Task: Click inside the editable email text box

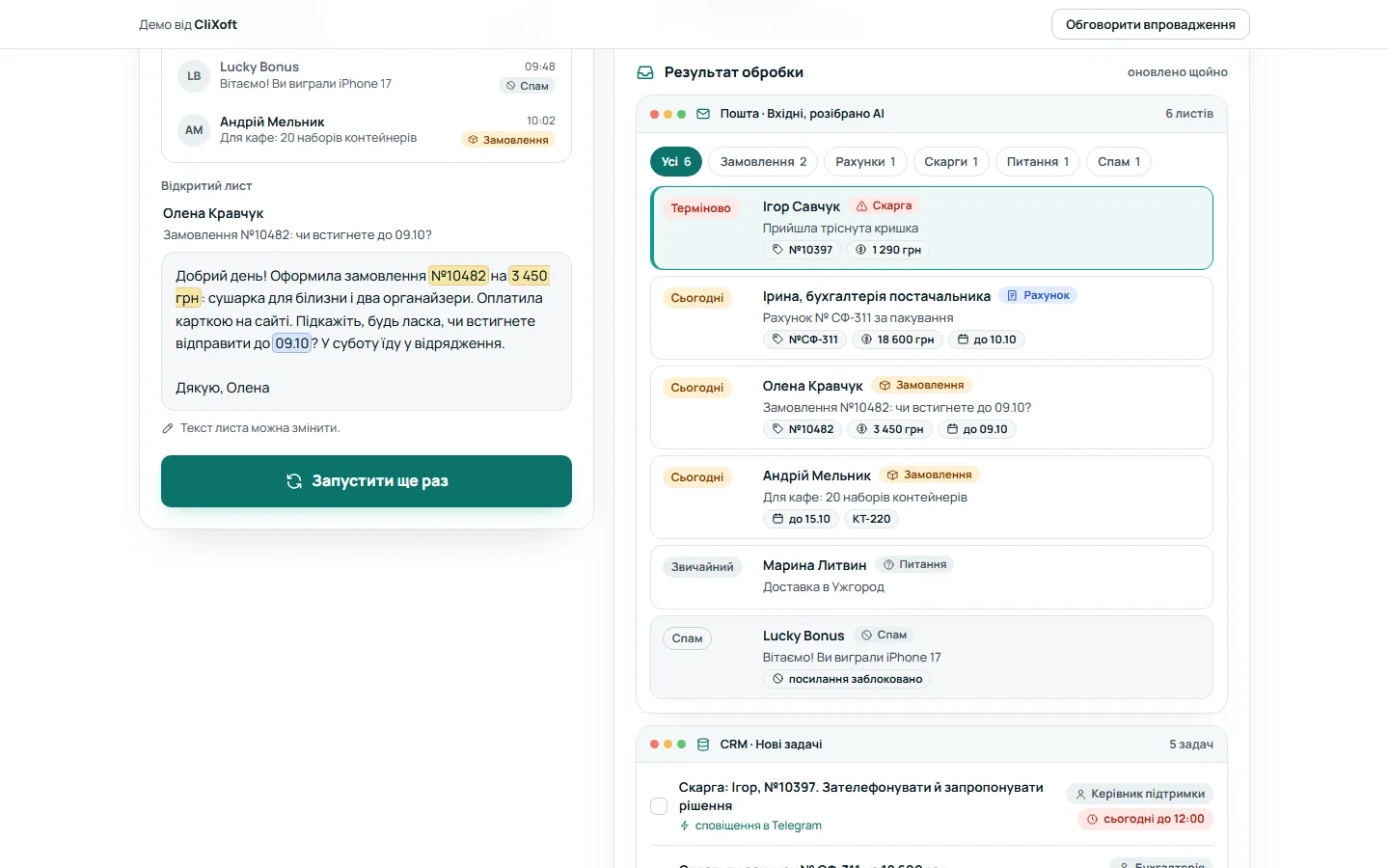Action: [367, 332]
